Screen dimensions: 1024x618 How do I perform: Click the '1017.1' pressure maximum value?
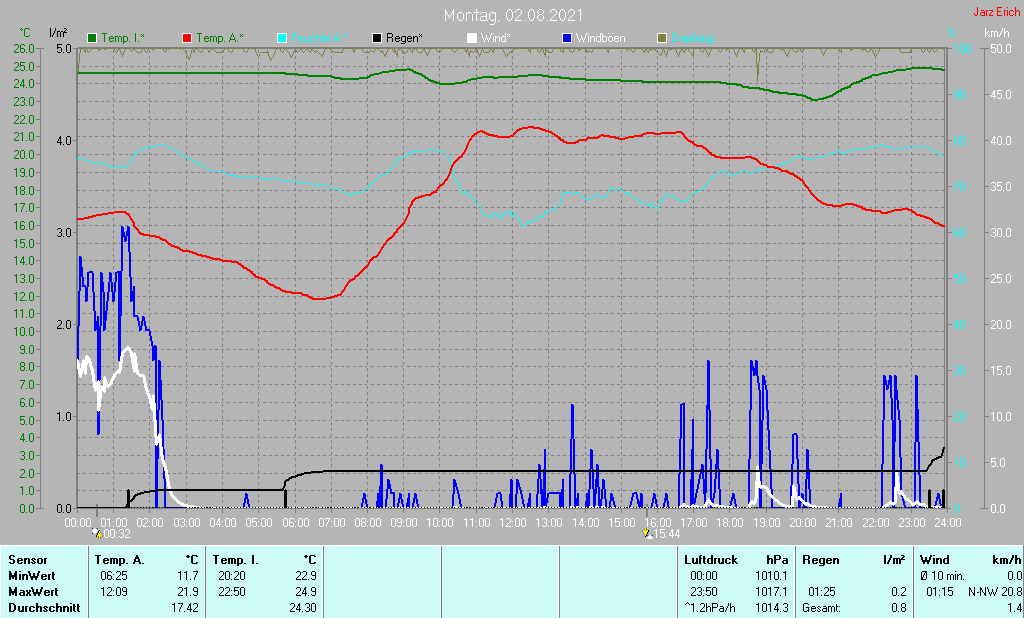coord(771,592)
